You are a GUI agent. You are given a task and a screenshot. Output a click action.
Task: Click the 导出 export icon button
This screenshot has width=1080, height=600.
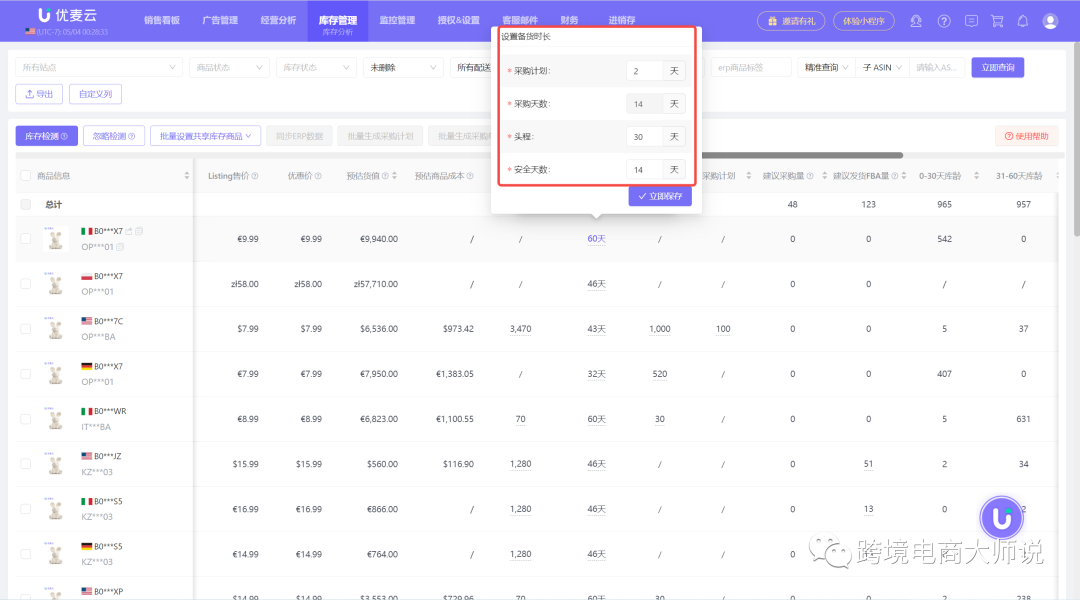38,94
